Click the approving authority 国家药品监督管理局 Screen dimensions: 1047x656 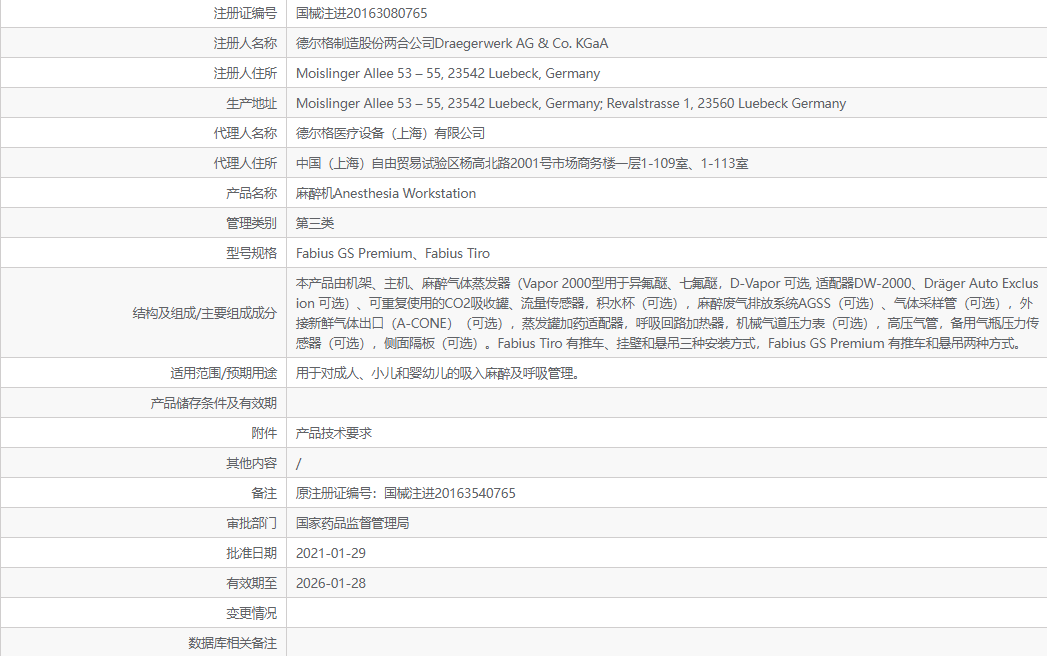[353, 524]
